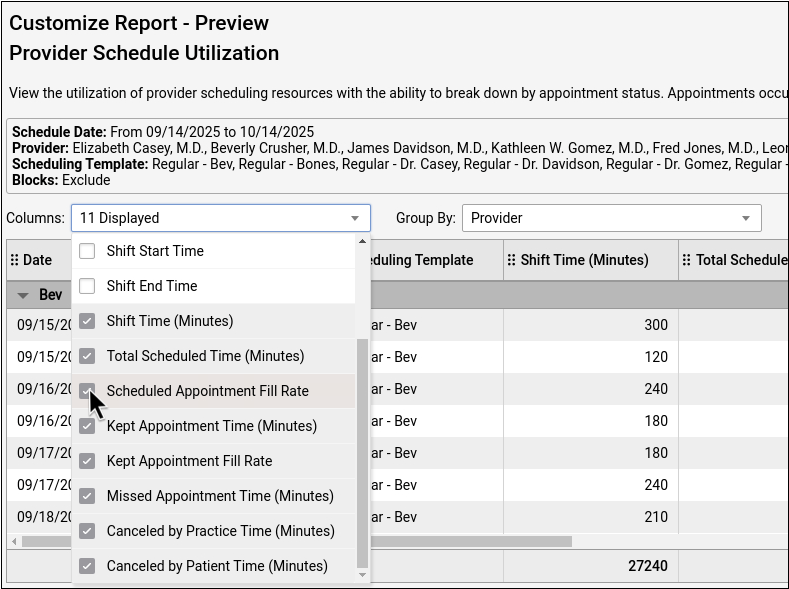Screen dimensions: 789x589
Task: Click left arrow of horizontal table scrollbar
Action: (x=13, y=541)
